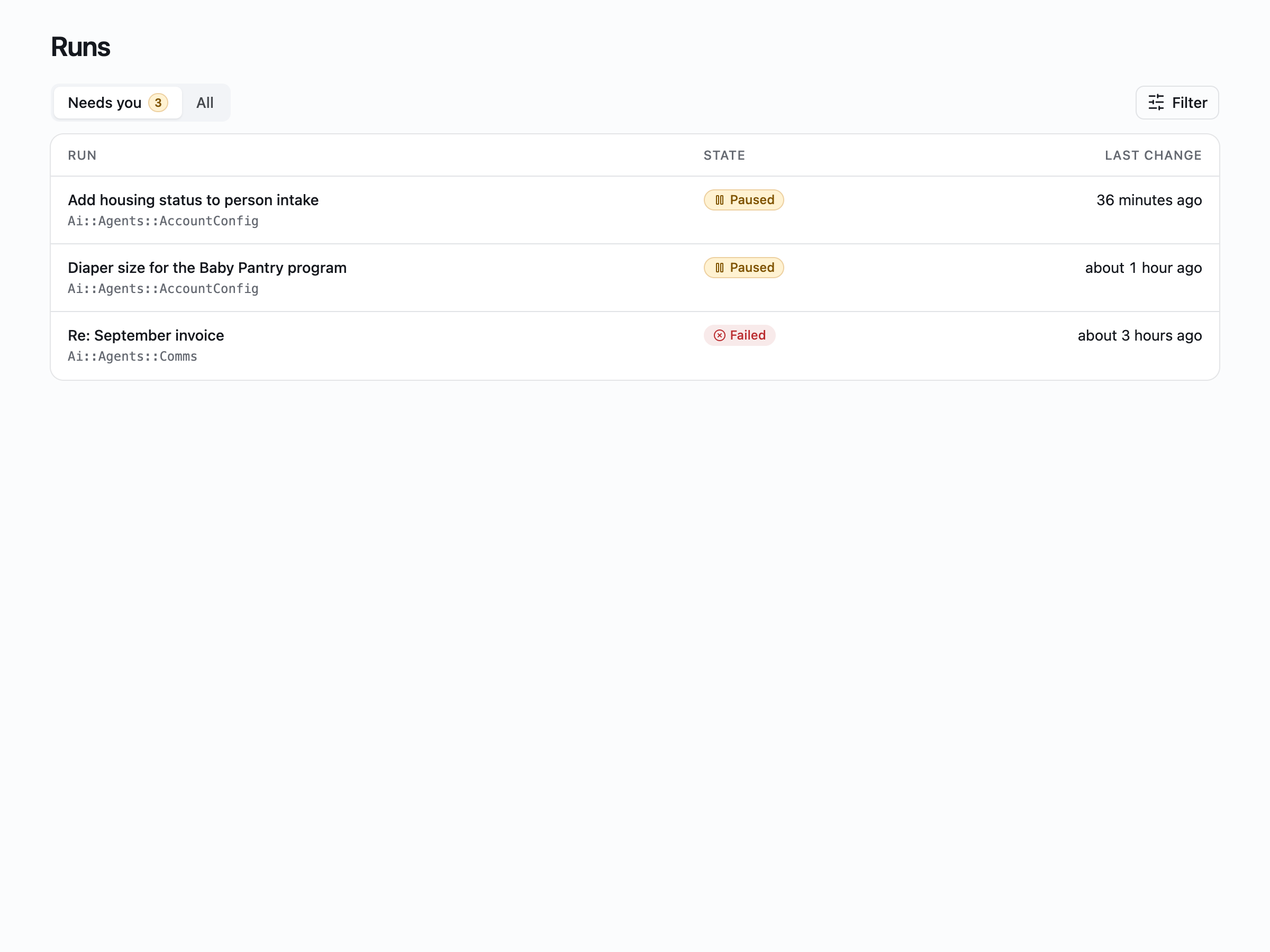The height and width of the screenshot is (952, 1270).
Task: Open run 'Diaper size for the Baby Pantry program'
Action: click(207, 268)
